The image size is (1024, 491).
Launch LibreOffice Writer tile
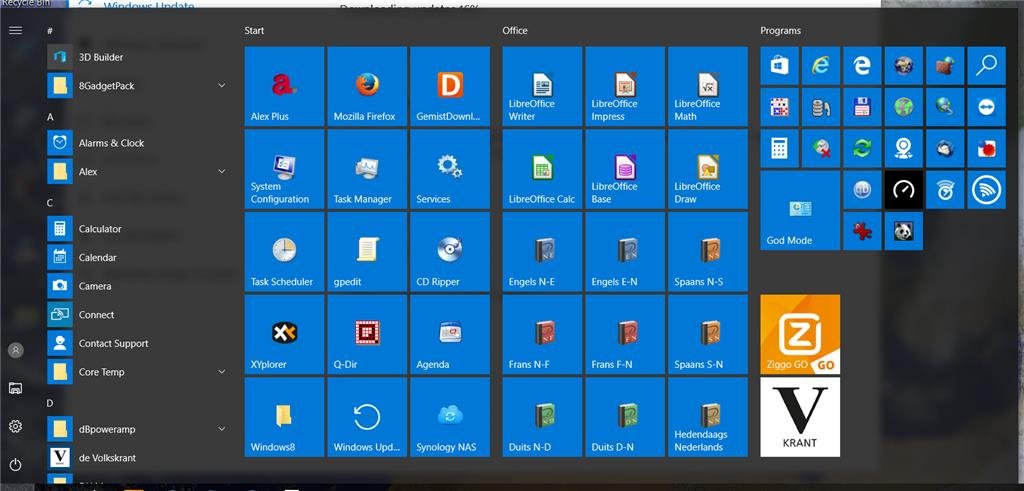(x=542, y=86)
